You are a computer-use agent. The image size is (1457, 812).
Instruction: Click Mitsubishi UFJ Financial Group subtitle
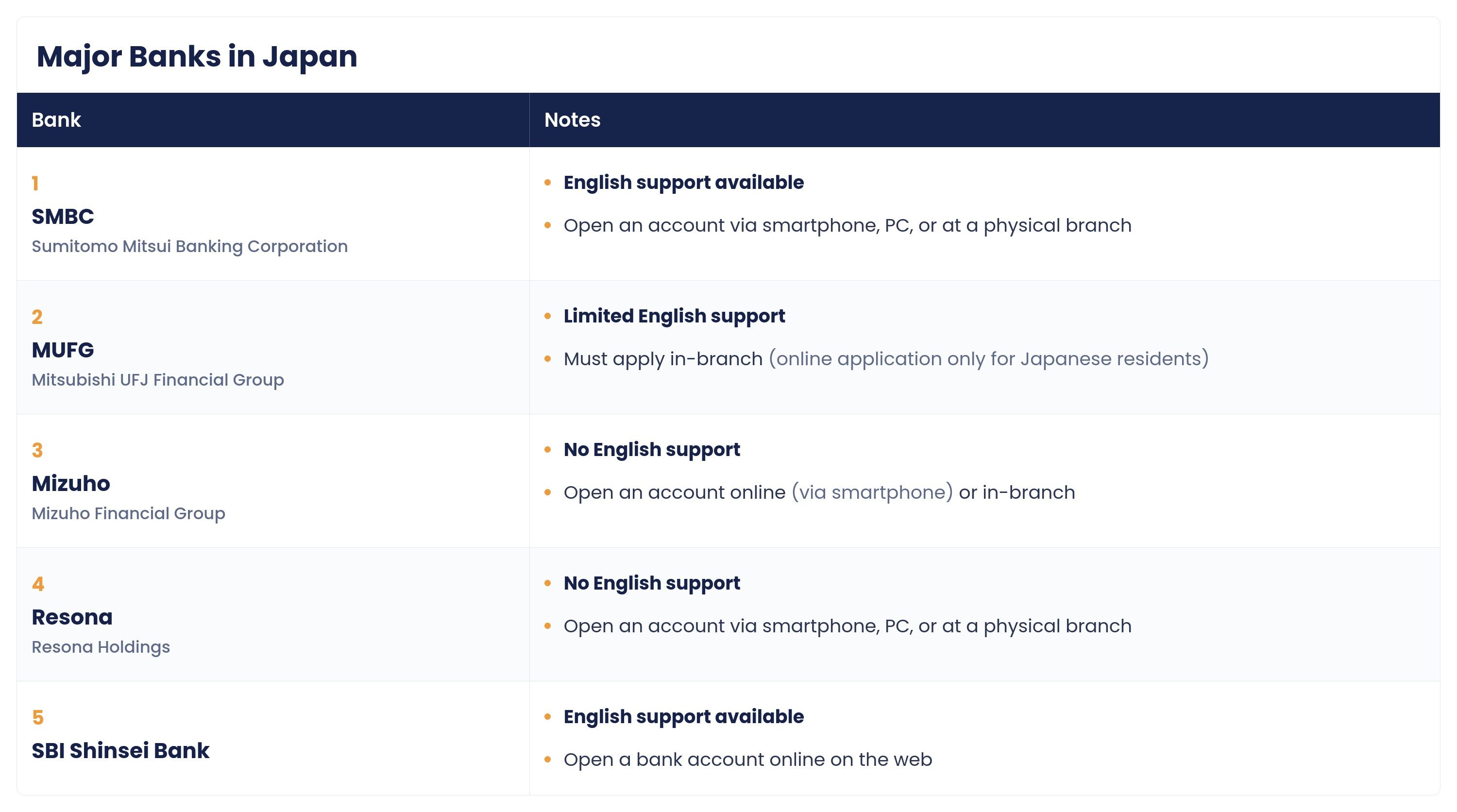[158, 380]
